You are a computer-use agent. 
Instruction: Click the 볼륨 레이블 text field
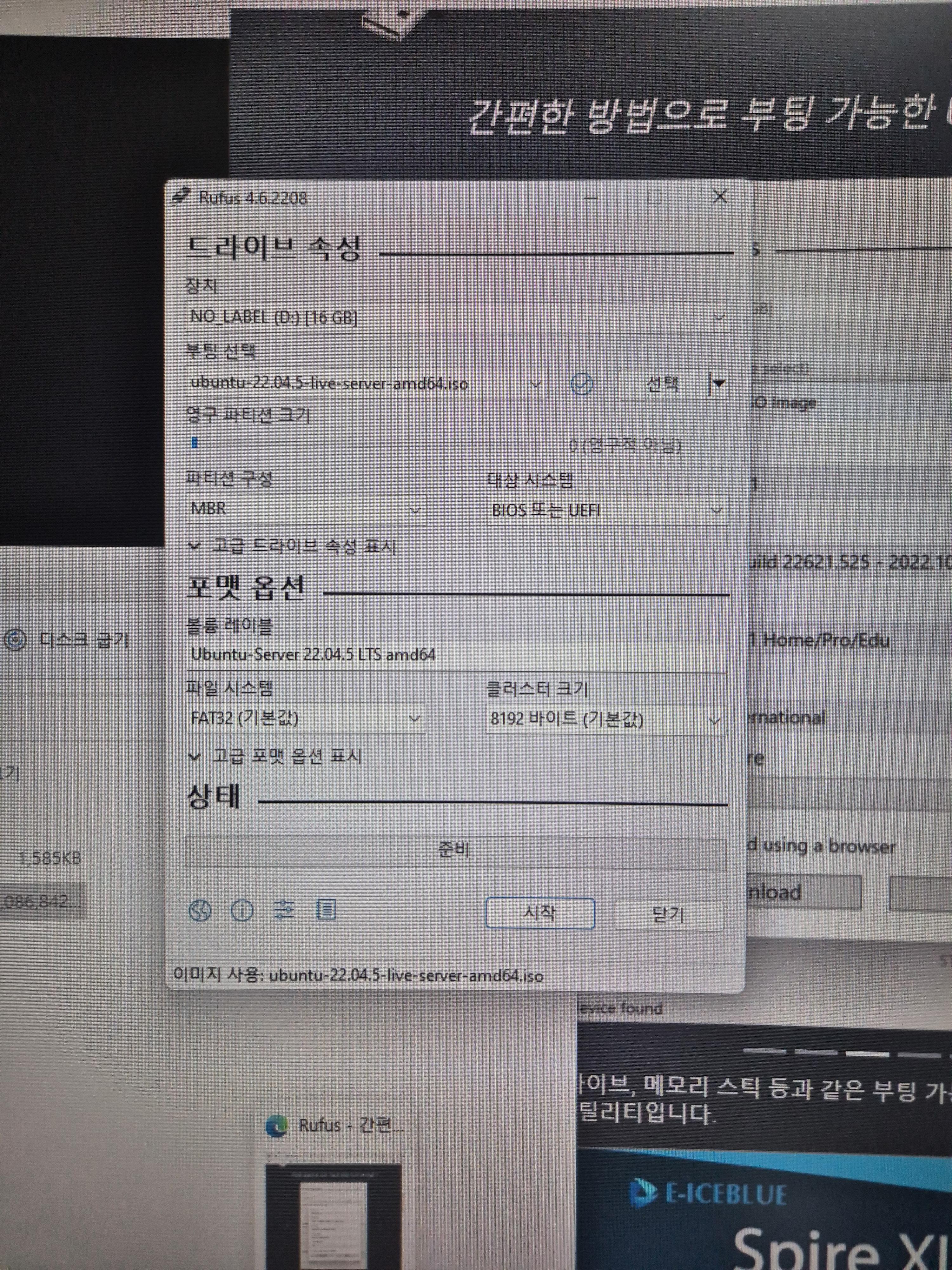pyautogui.click(x=456, y=654)
